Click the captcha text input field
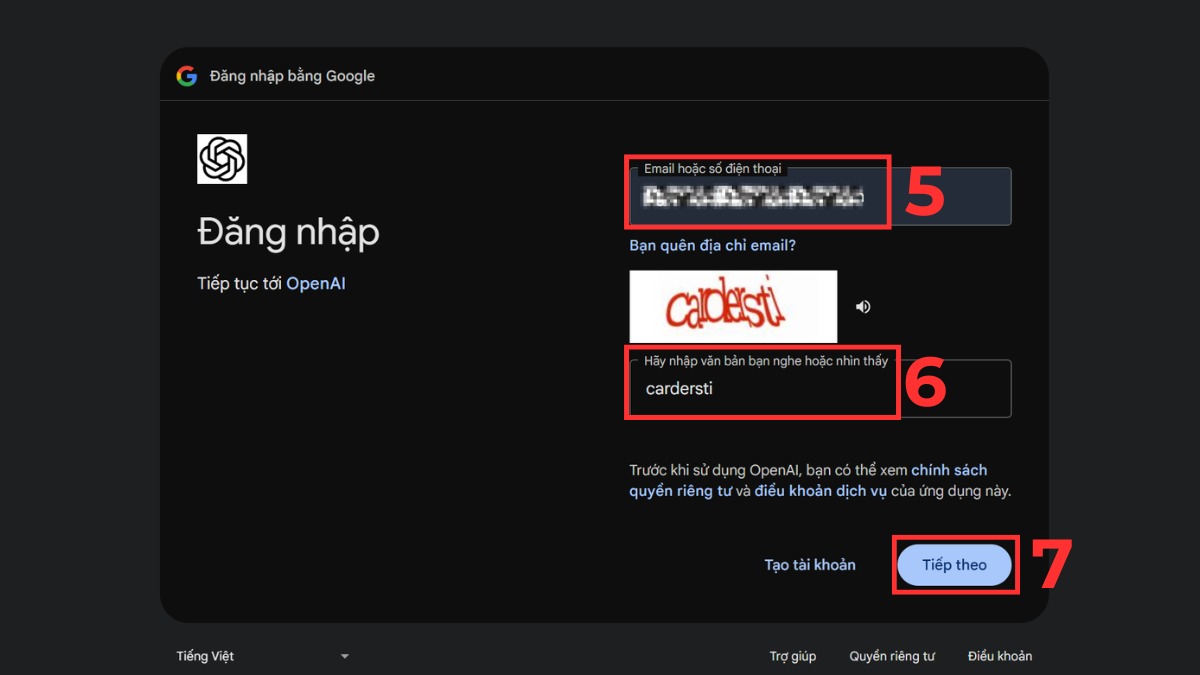Image resolution: width=1200 pixels, height=675 pixels. (820, 388)
